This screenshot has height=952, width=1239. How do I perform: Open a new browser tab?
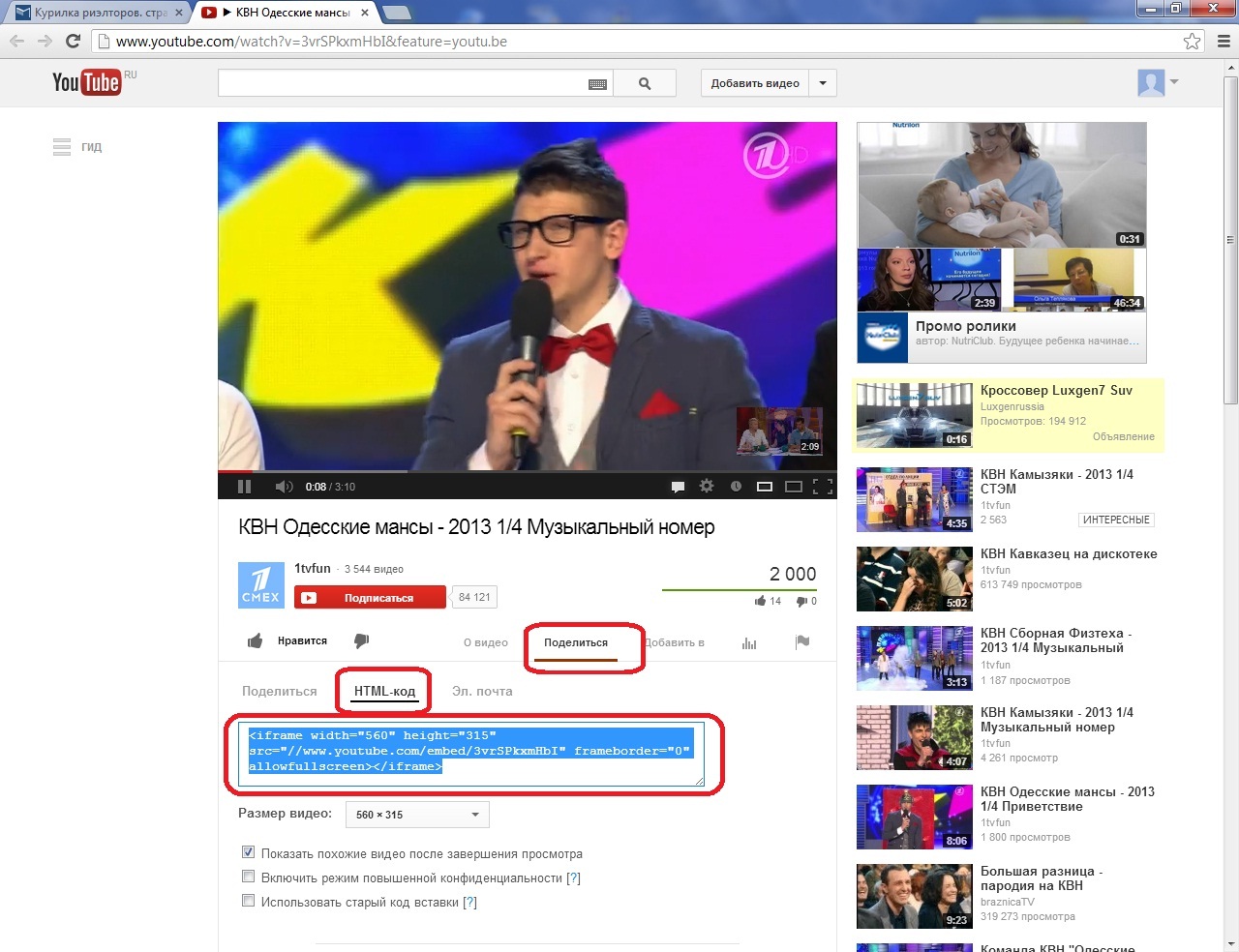(397, 14)
